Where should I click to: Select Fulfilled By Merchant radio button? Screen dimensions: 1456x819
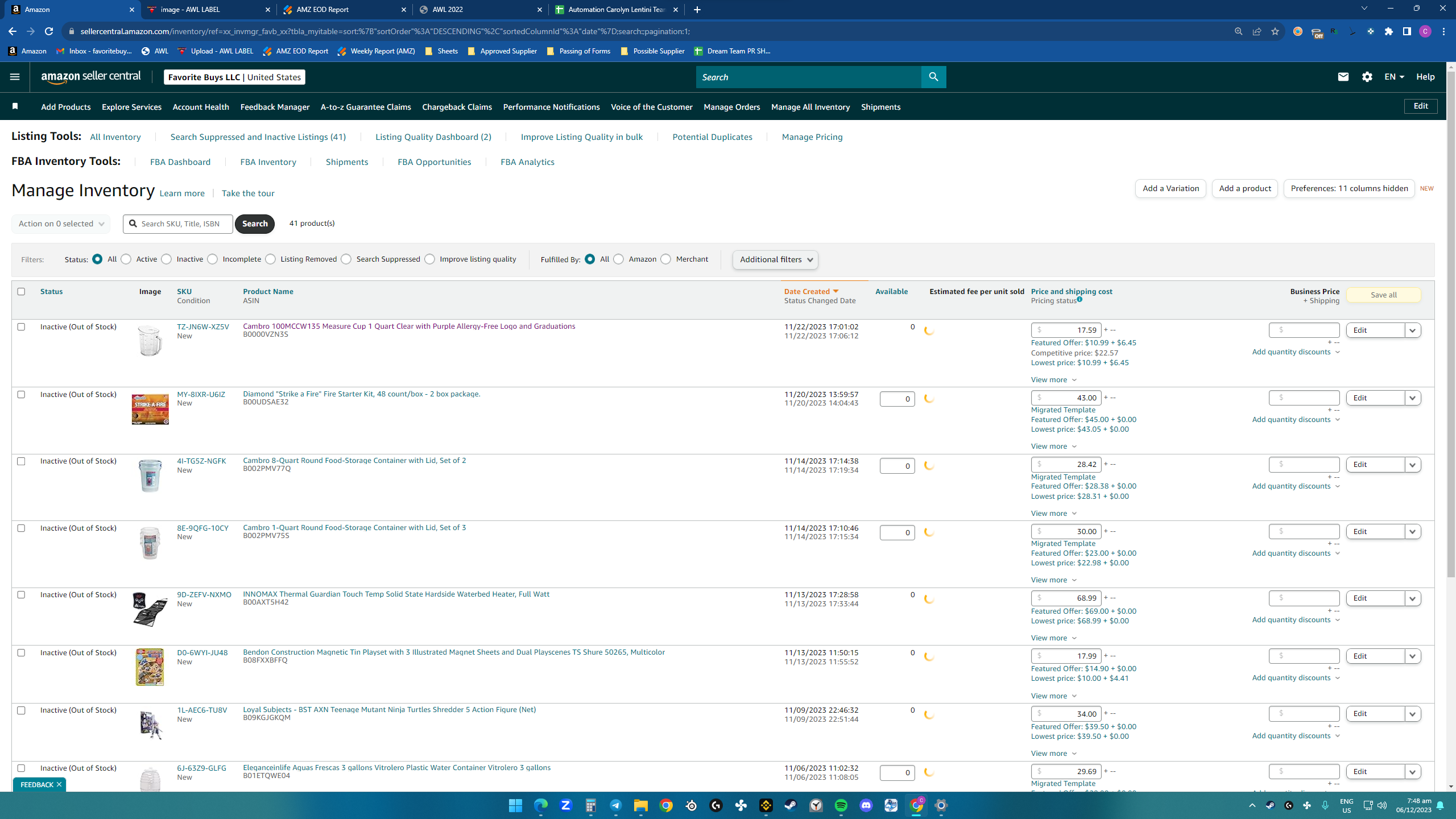coord(665,259)
